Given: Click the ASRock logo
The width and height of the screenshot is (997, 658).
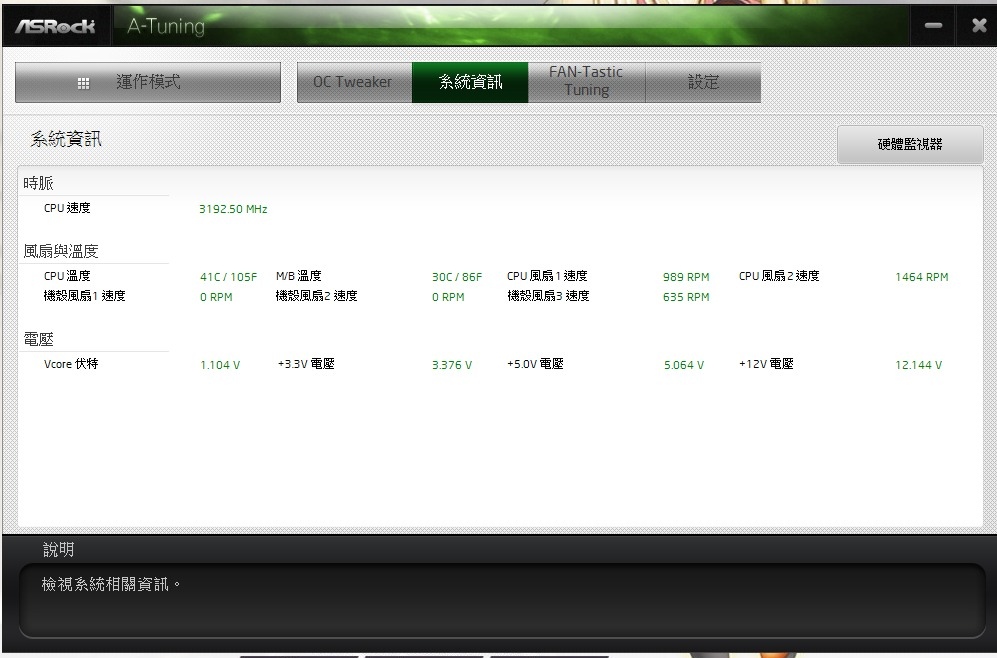Looking at the screenshot, I should 55,26.
